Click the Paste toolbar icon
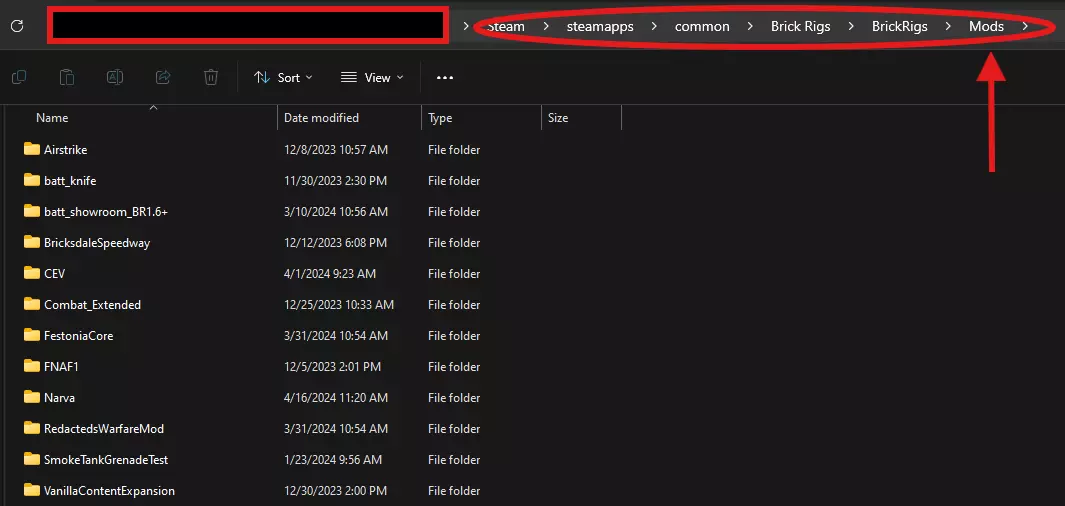 click(x=67, y=77)
